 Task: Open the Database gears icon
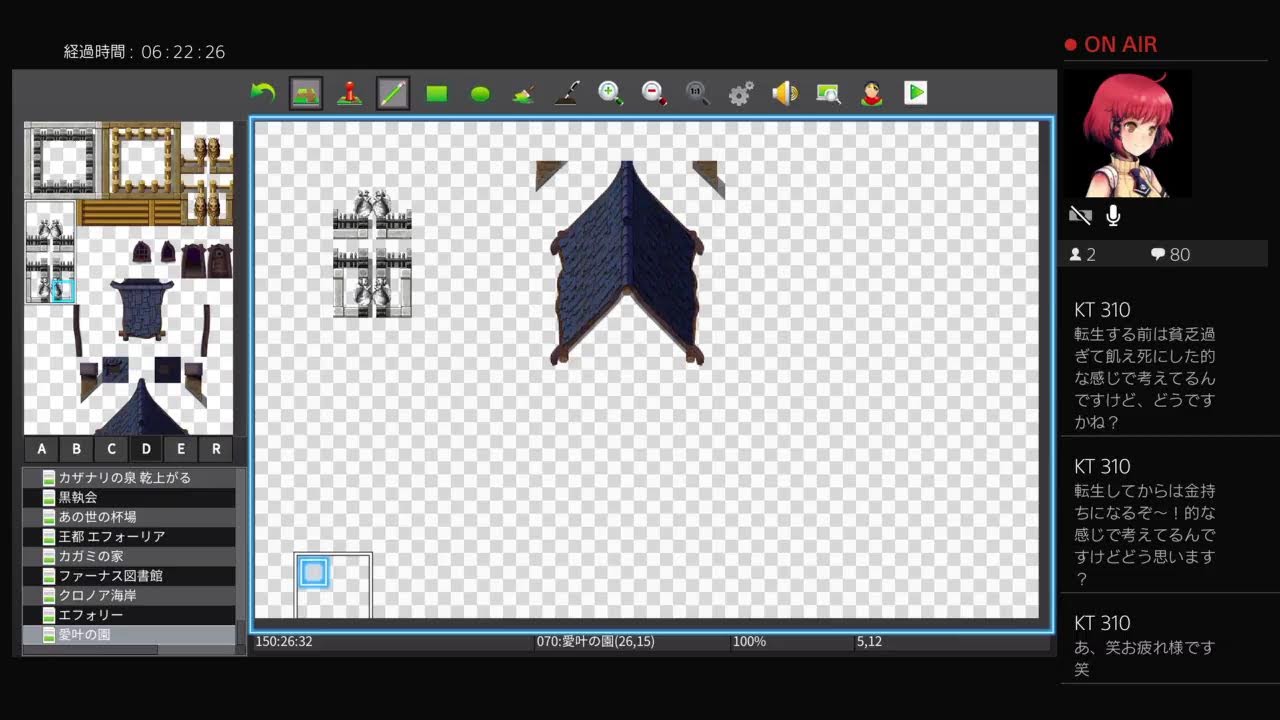(x=741, y=93)
